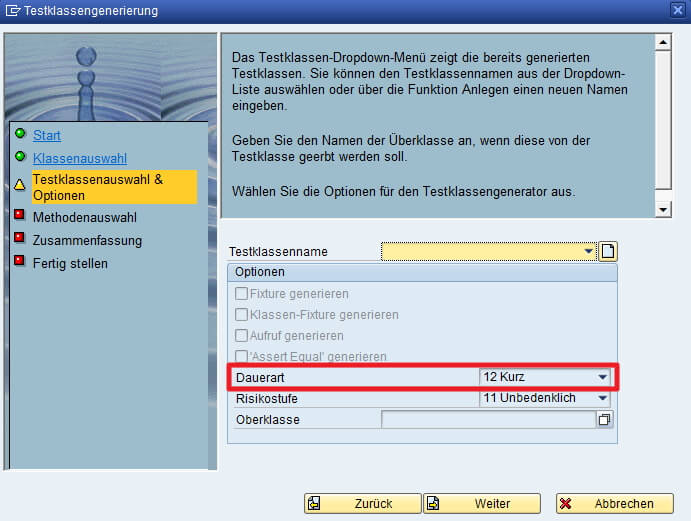Check the Aufruf generieren option
Viewport: 691px width, 521px height.
point(241,336)
